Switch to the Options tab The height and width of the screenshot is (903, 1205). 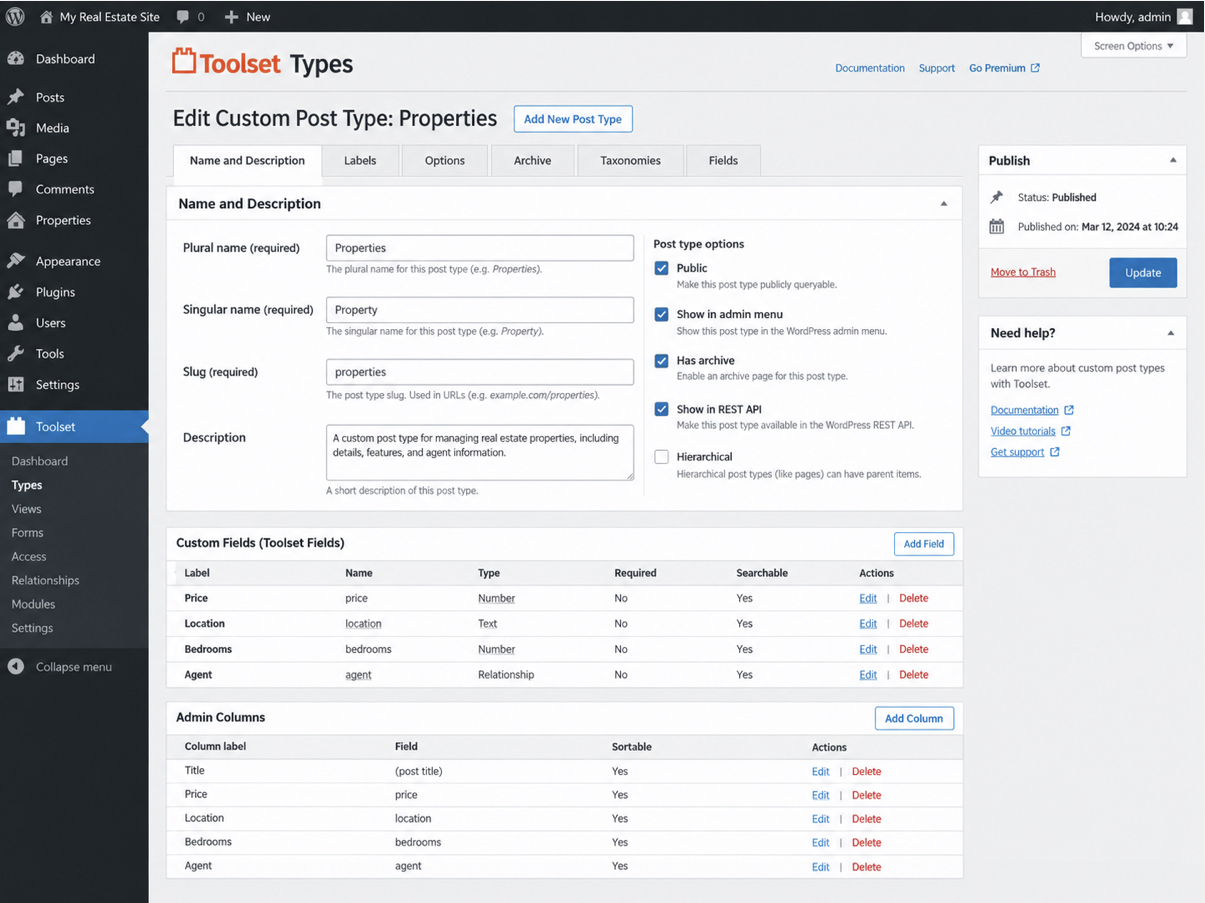tap(445, 160)
